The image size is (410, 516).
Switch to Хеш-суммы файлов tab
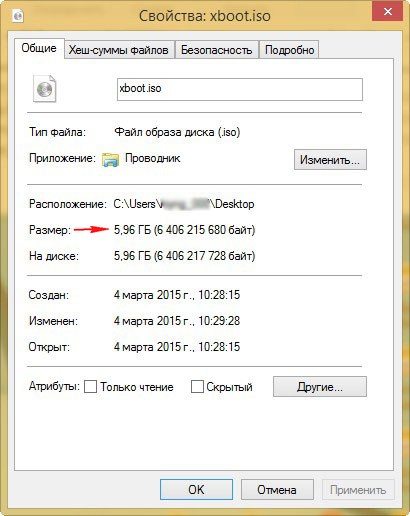119,50
